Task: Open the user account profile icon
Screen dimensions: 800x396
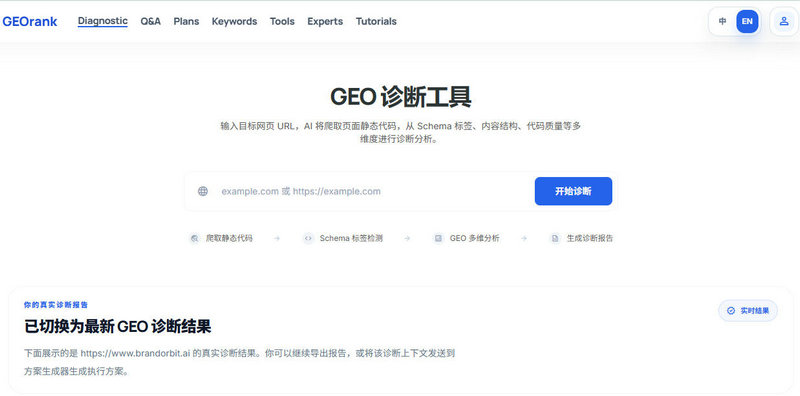Action: tap(784, 21)
